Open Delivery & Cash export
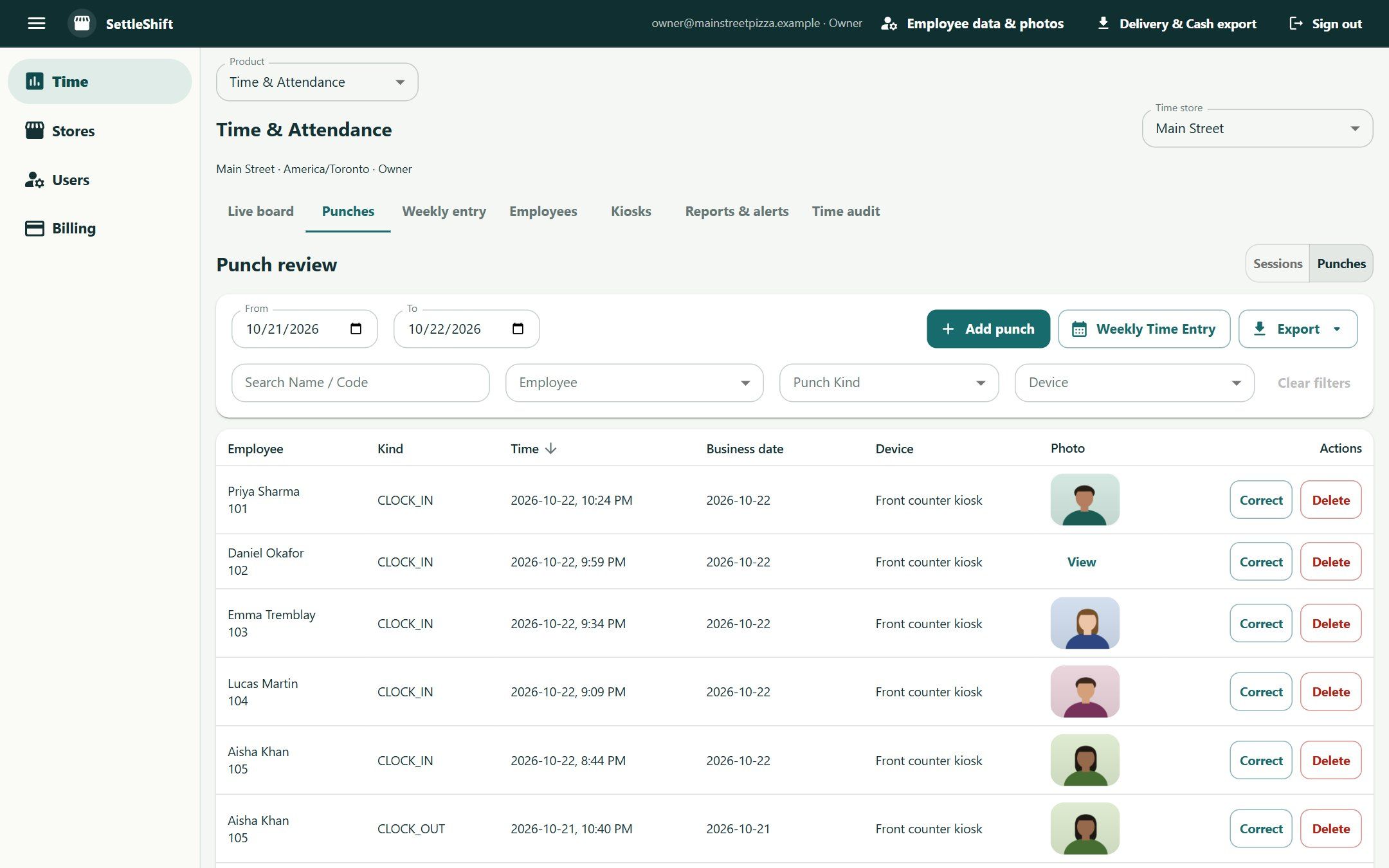1389x868 pixels. point(1176,24)
